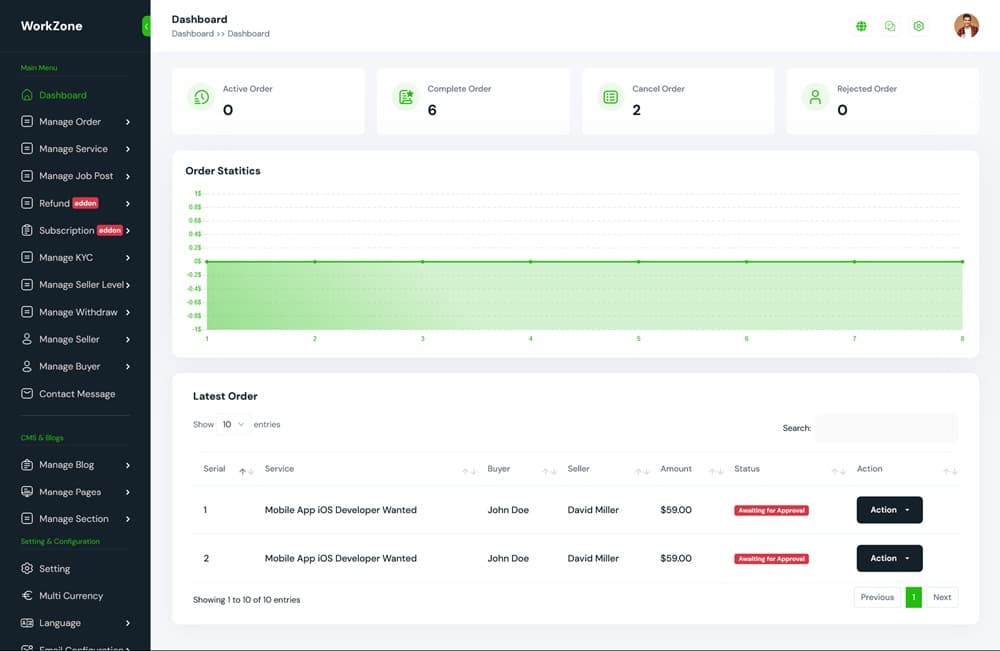Click the Active Order card icon
This screenshot has width=1000, height=651.
coord(201,97)
